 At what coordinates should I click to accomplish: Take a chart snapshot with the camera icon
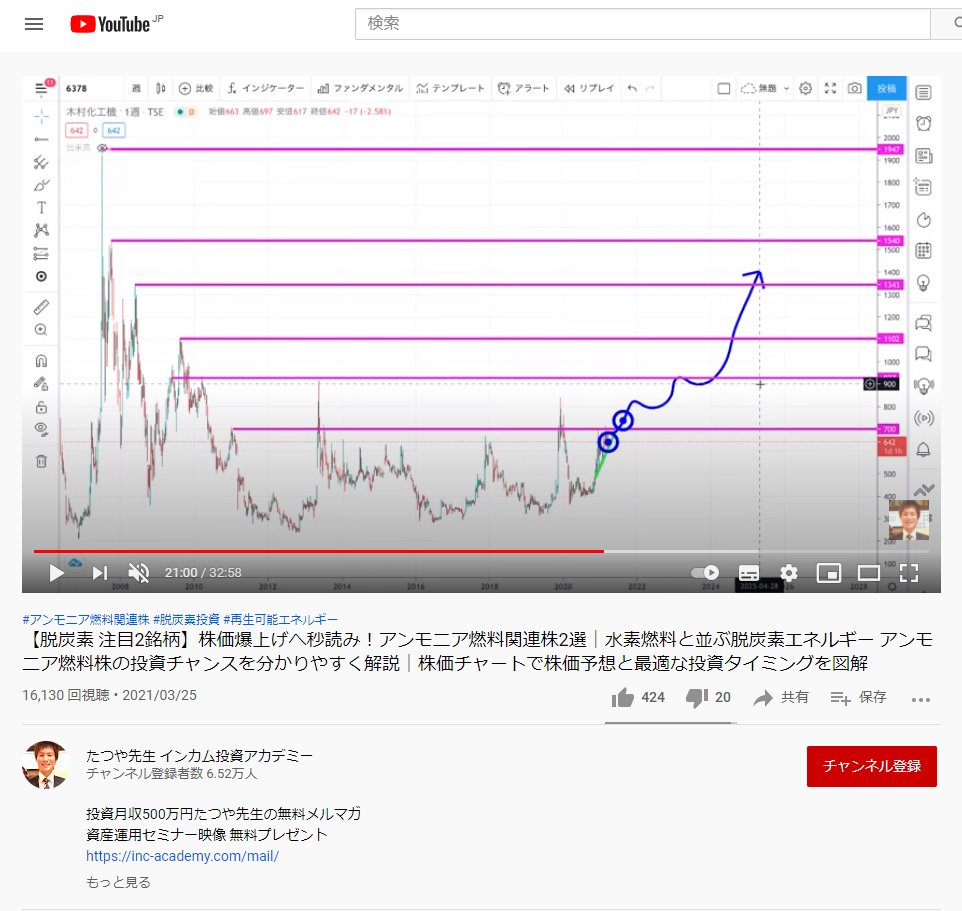(x=855, y=88)
